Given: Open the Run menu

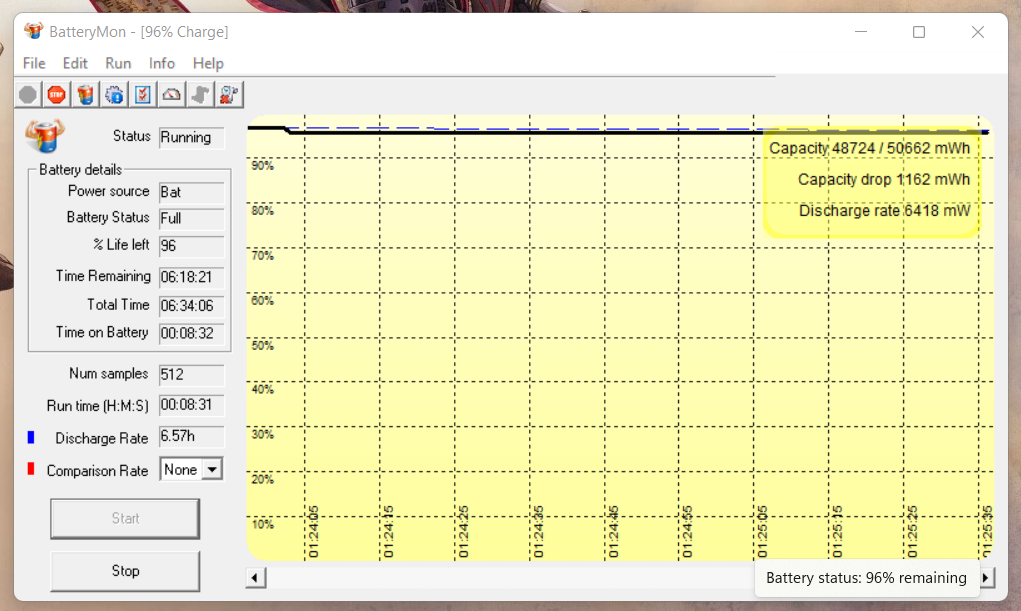Looking at the screenshot, I should [118, 63].
